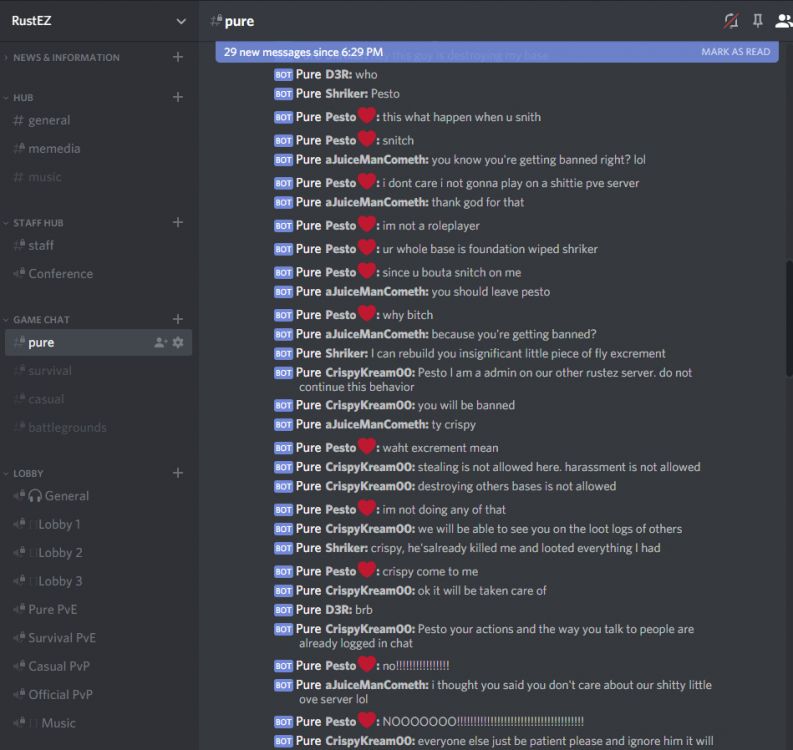Mute the pure channel notifications bell
The height and width of the screenshot is (750, 793).
click(x=731, y=21)
